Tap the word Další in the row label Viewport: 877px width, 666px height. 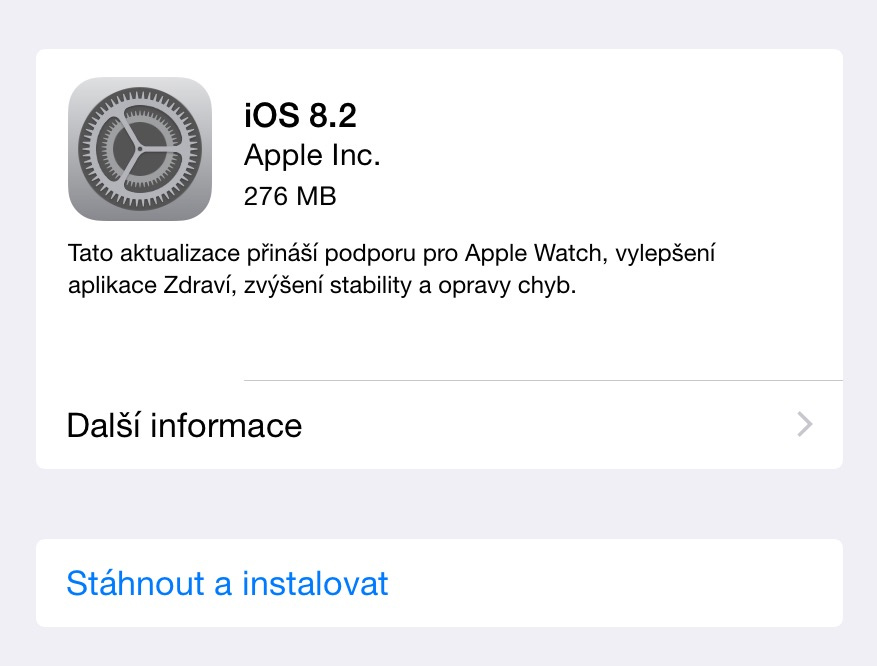coord(103,426)
